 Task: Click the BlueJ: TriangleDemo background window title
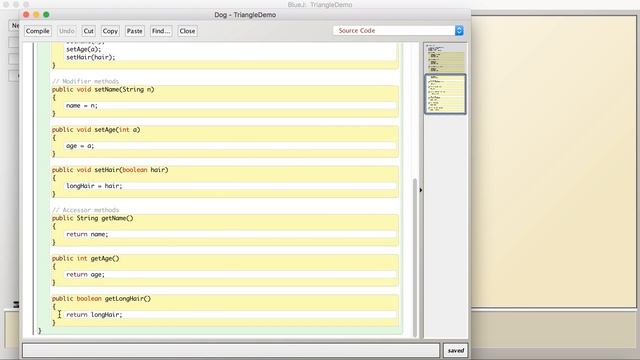point(320,5)
